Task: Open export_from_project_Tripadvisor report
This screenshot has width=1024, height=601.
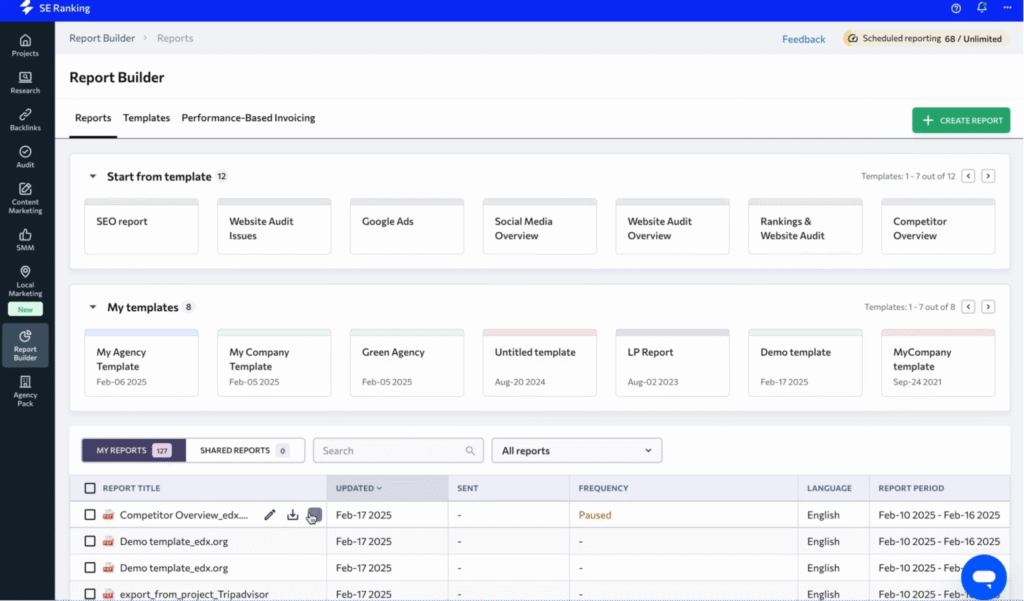Action: click(194, 594)
